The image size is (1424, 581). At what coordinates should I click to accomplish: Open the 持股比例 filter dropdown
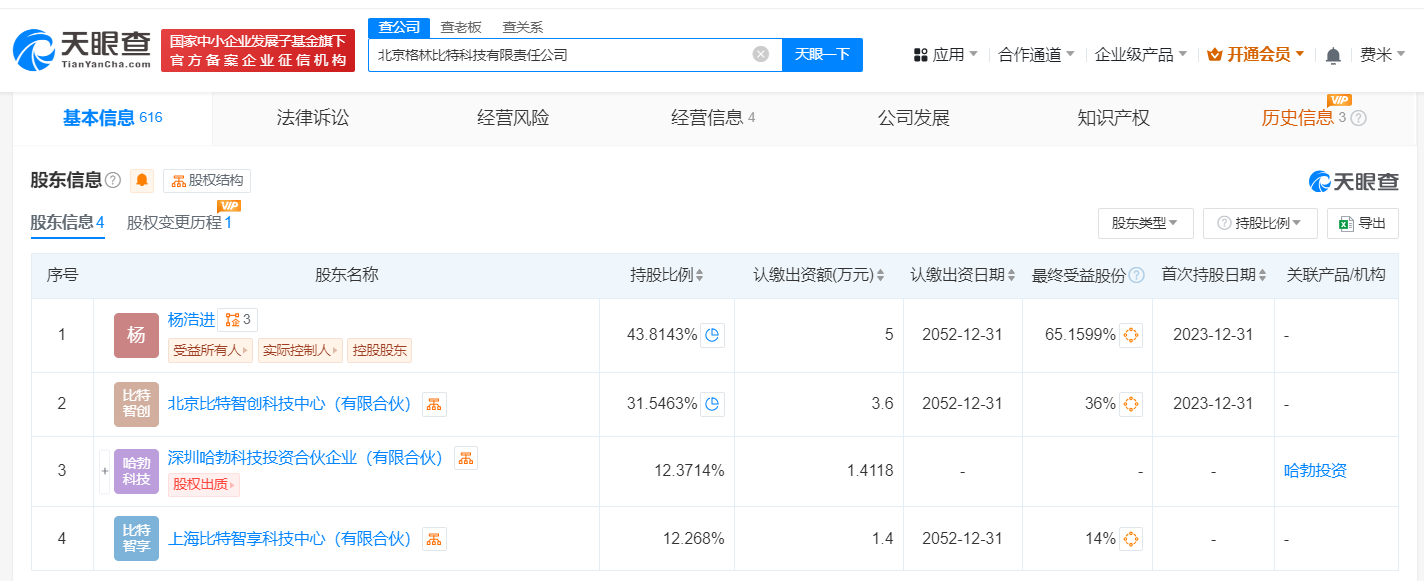pyautogui.click(x=1260, y=223)
